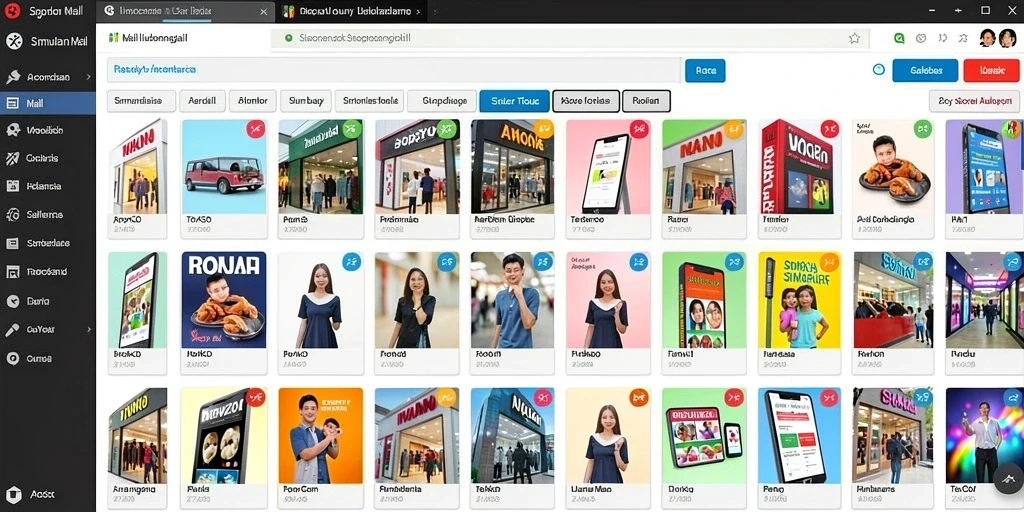Click the Soy storel Aulogom button on the right
The height and width of the screenshot is (512, 1024).
[974, 101]
